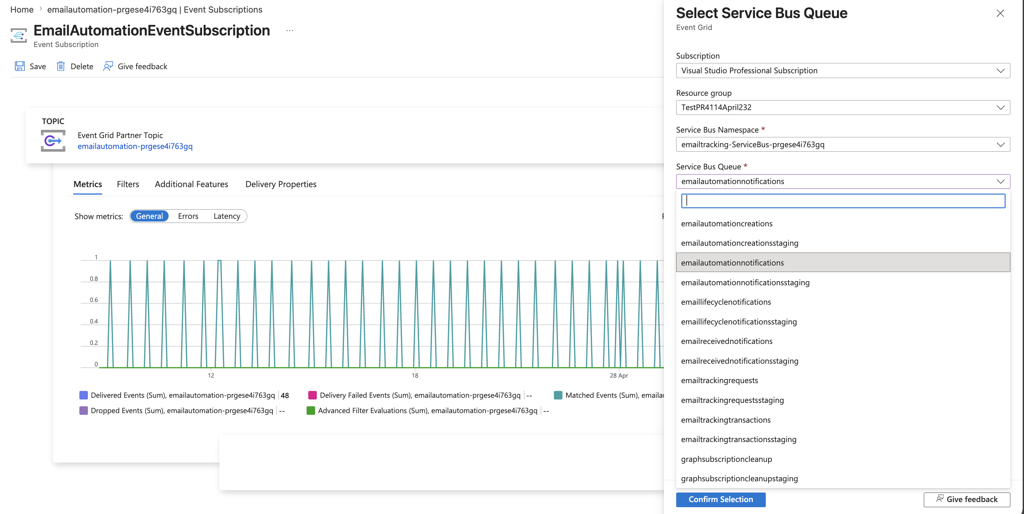Select emailautomationcreations queue
The height and width of the screenshot is (514, 1024).
click(x=843, y=223)
